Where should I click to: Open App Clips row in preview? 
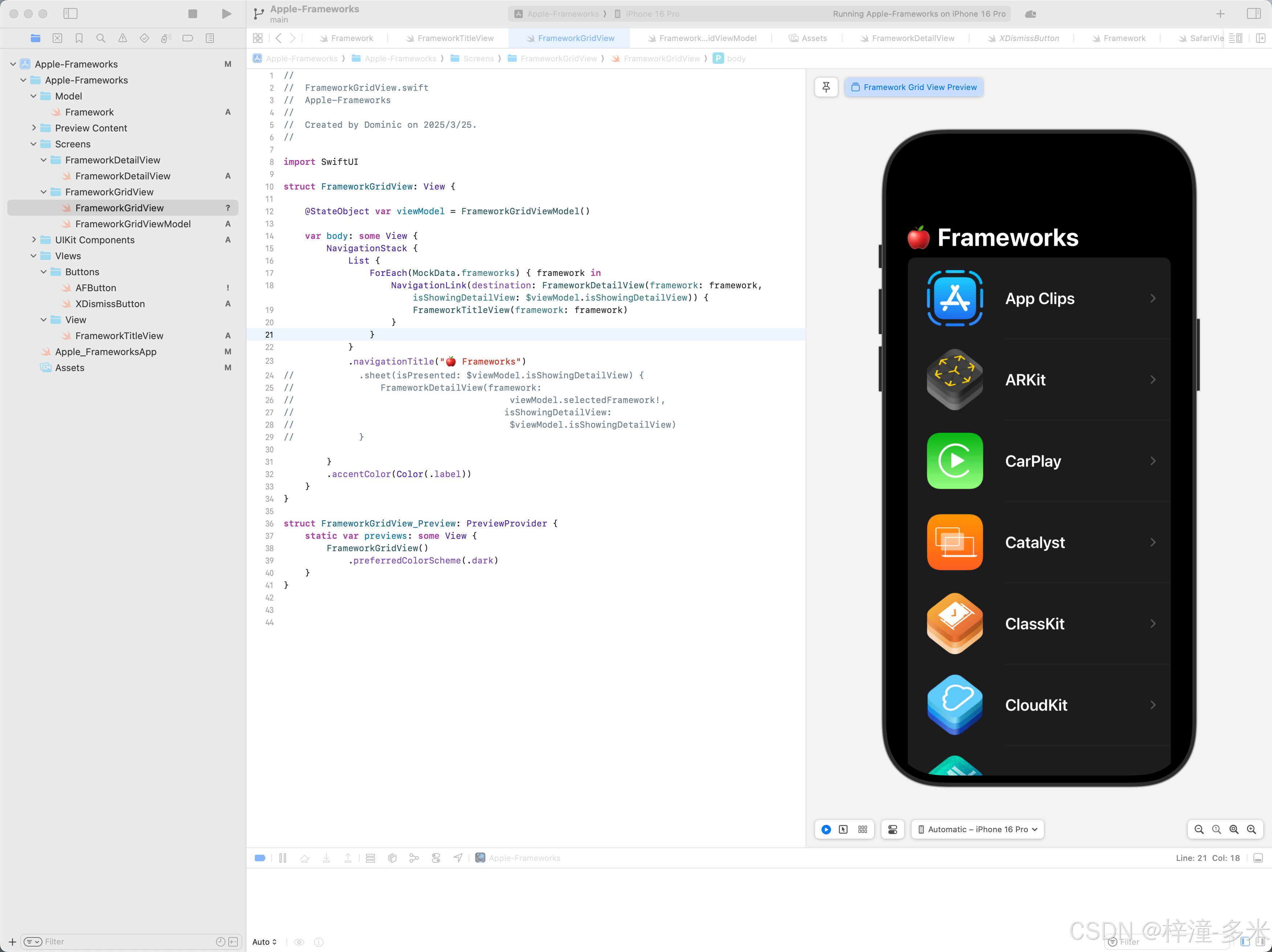click(x=1039, y=298)
